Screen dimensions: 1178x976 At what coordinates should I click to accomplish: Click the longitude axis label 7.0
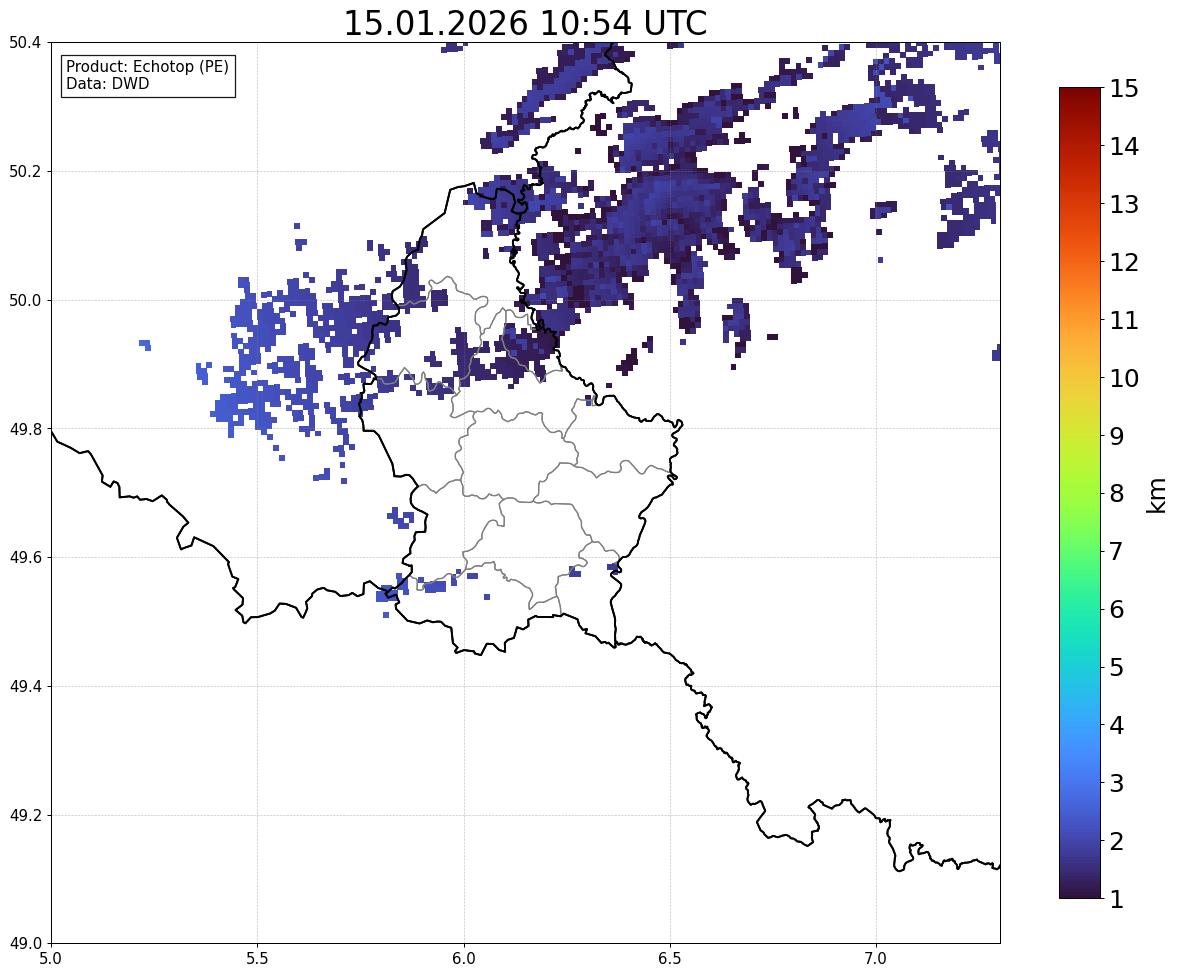tap(876, 959)
